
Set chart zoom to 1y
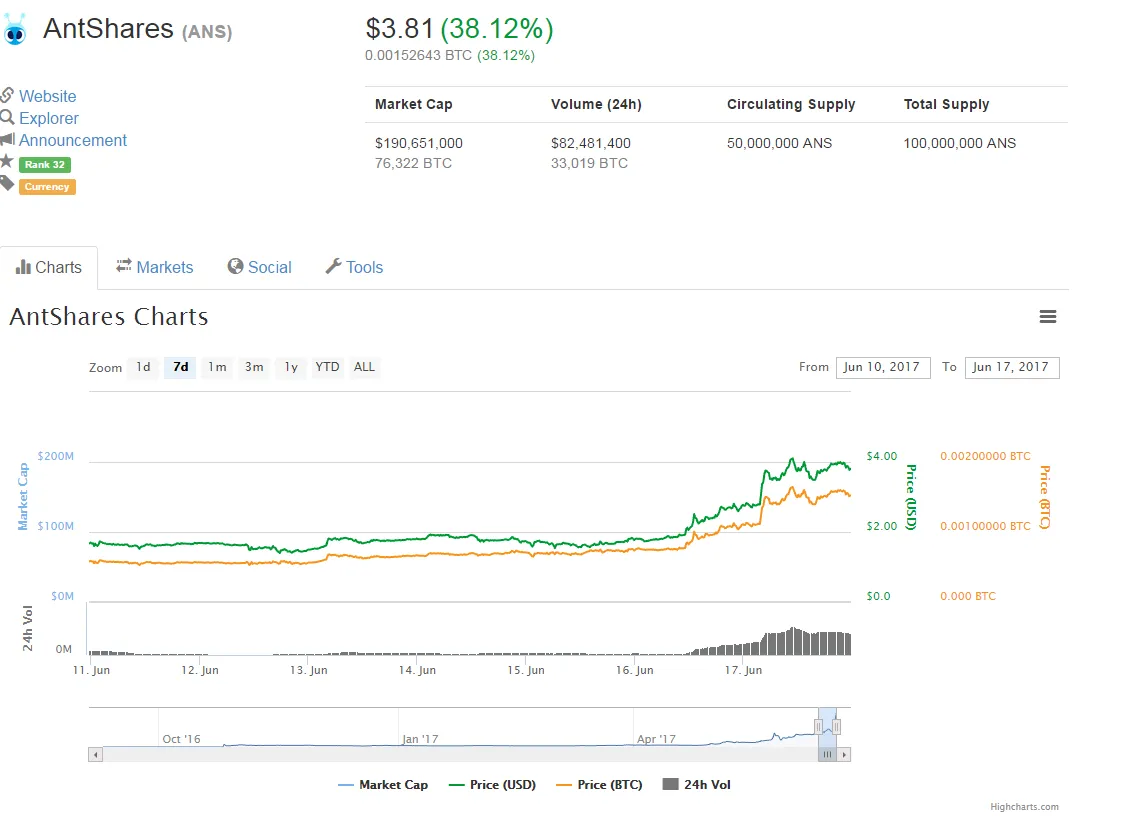point(291,367)
